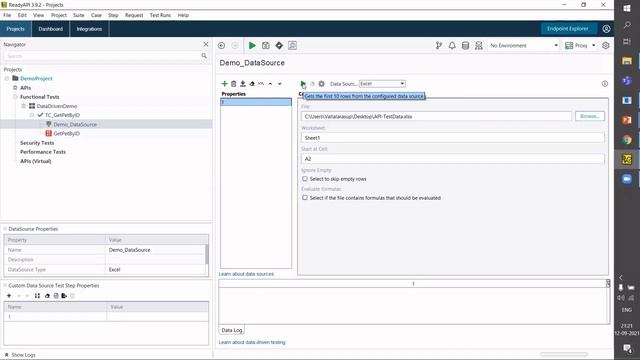Click the framed icon after the diamond
The height and width of the screenshot is (360, 640).
[x=292, y=45]
